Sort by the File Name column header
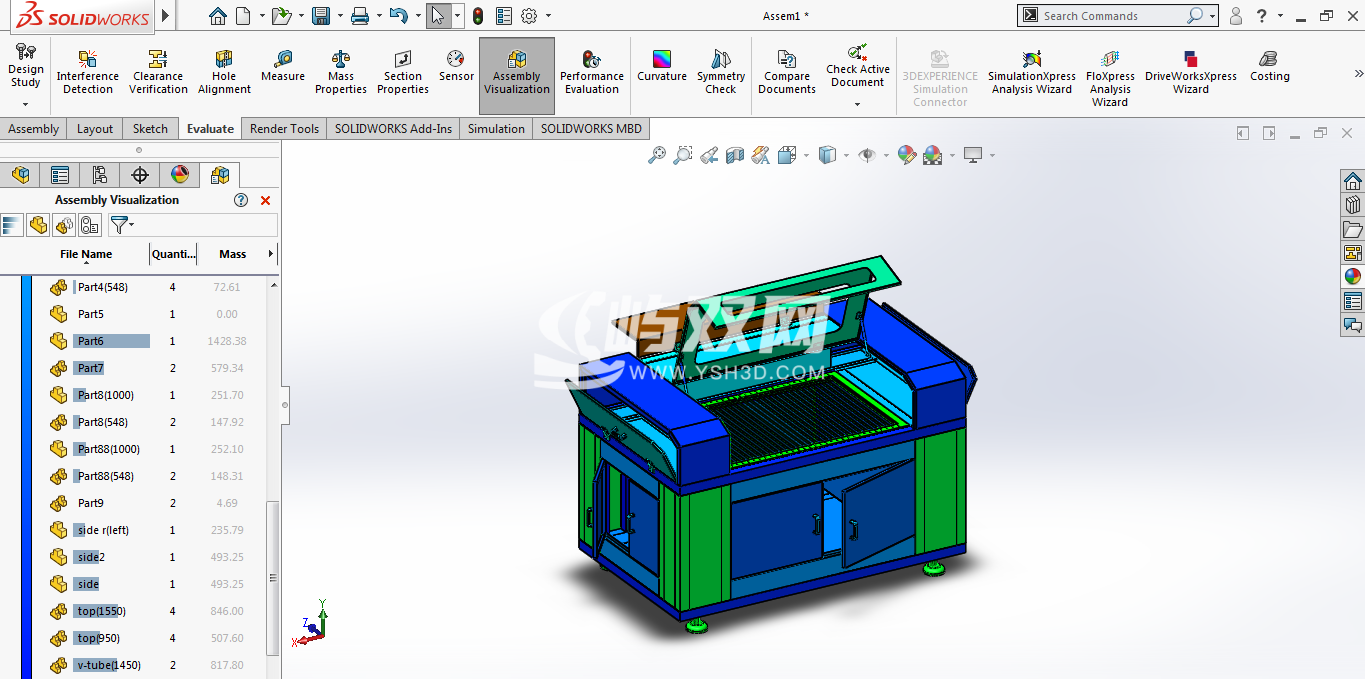The image size is (1365, 679). 86,254
